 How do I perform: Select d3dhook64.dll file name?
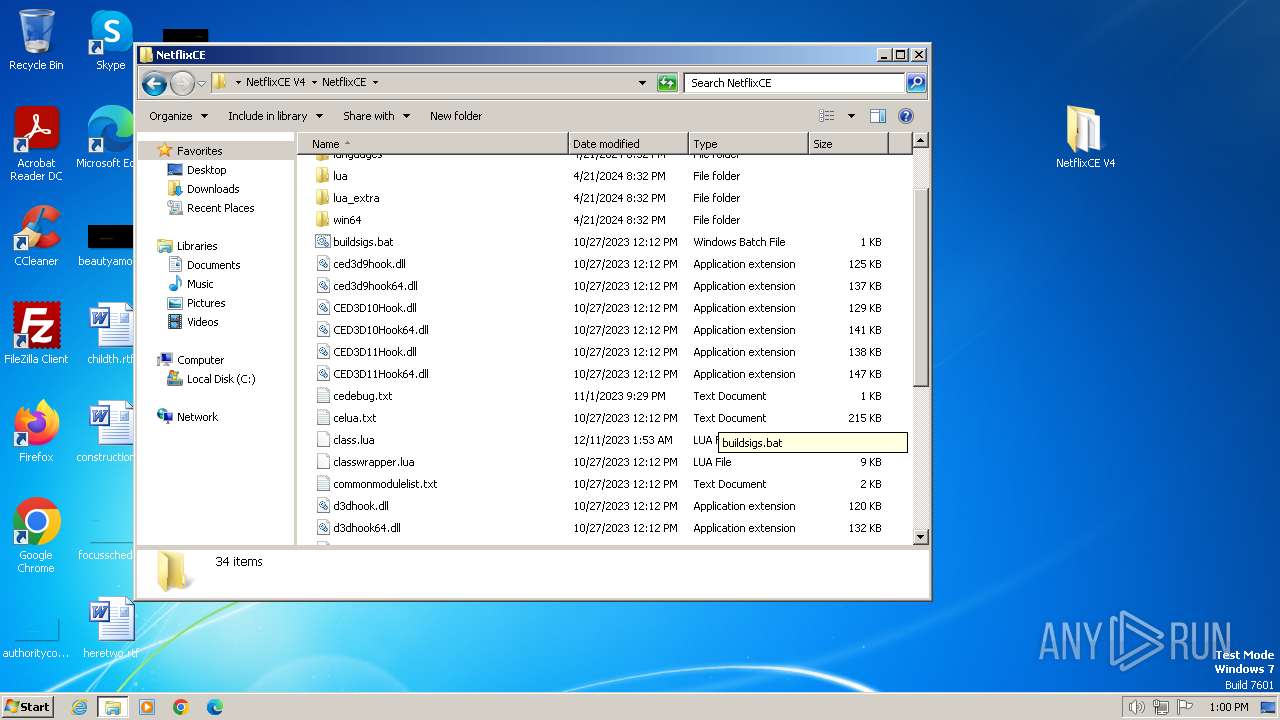click(366, 528)
